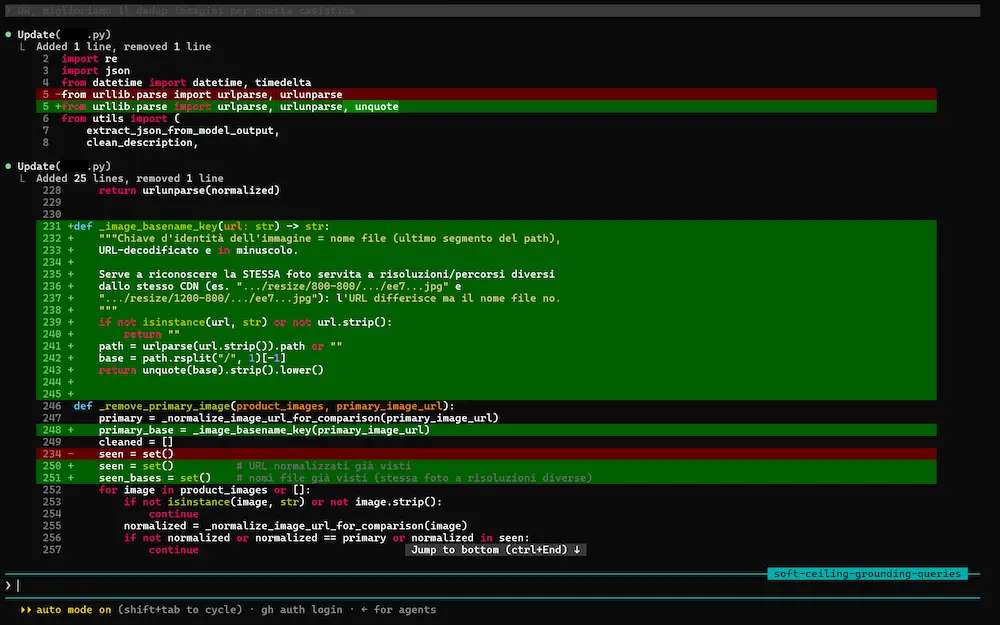Click "extract_json_from_model_output," line
The width and height of the screenshot is (1000, 625).
tap(183, 130)
